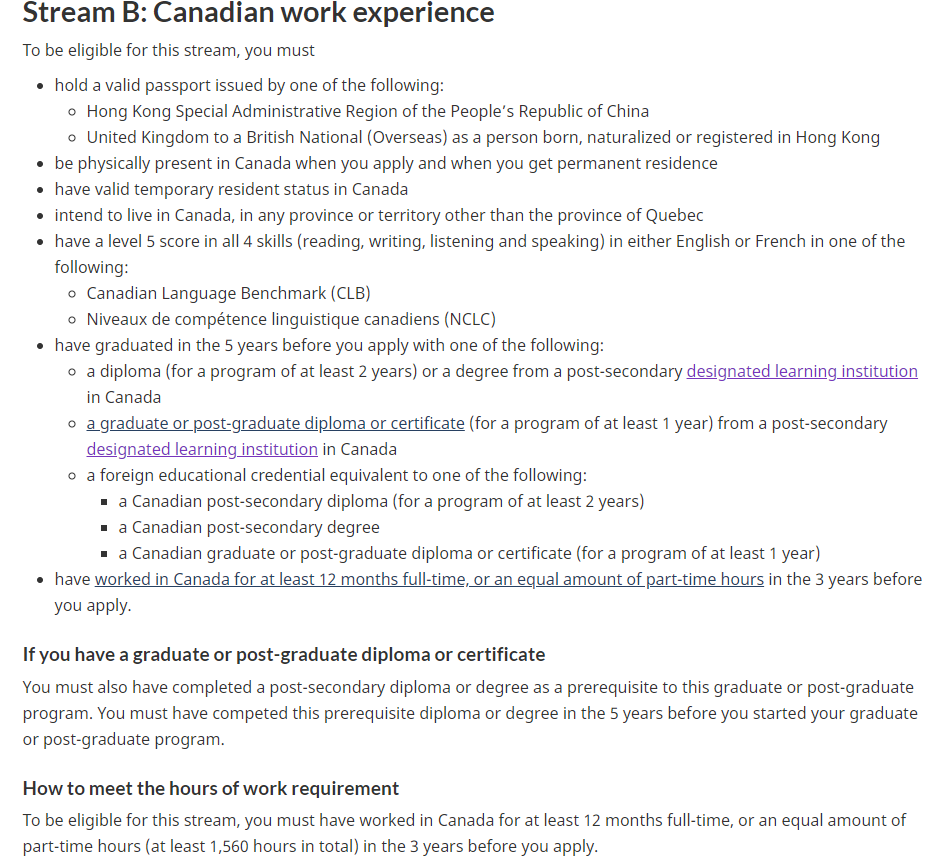Image resolution: width=945 pixels, height=865 pixels.
Task: Click the 'a Canadian post-secondary diploma' 2-year sub-item
Action: (381, 501)
